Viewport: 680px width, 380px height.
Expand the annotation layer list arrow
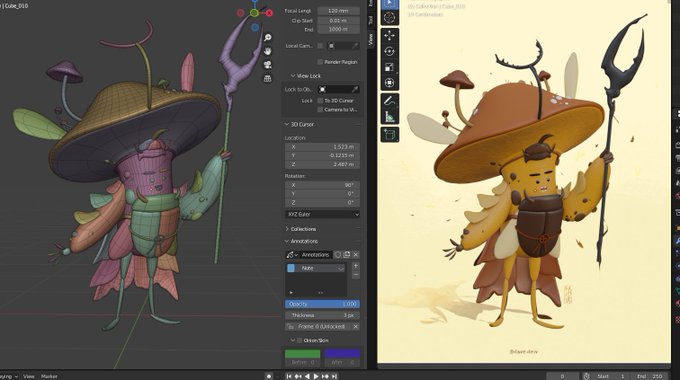[x=291, y=292]
